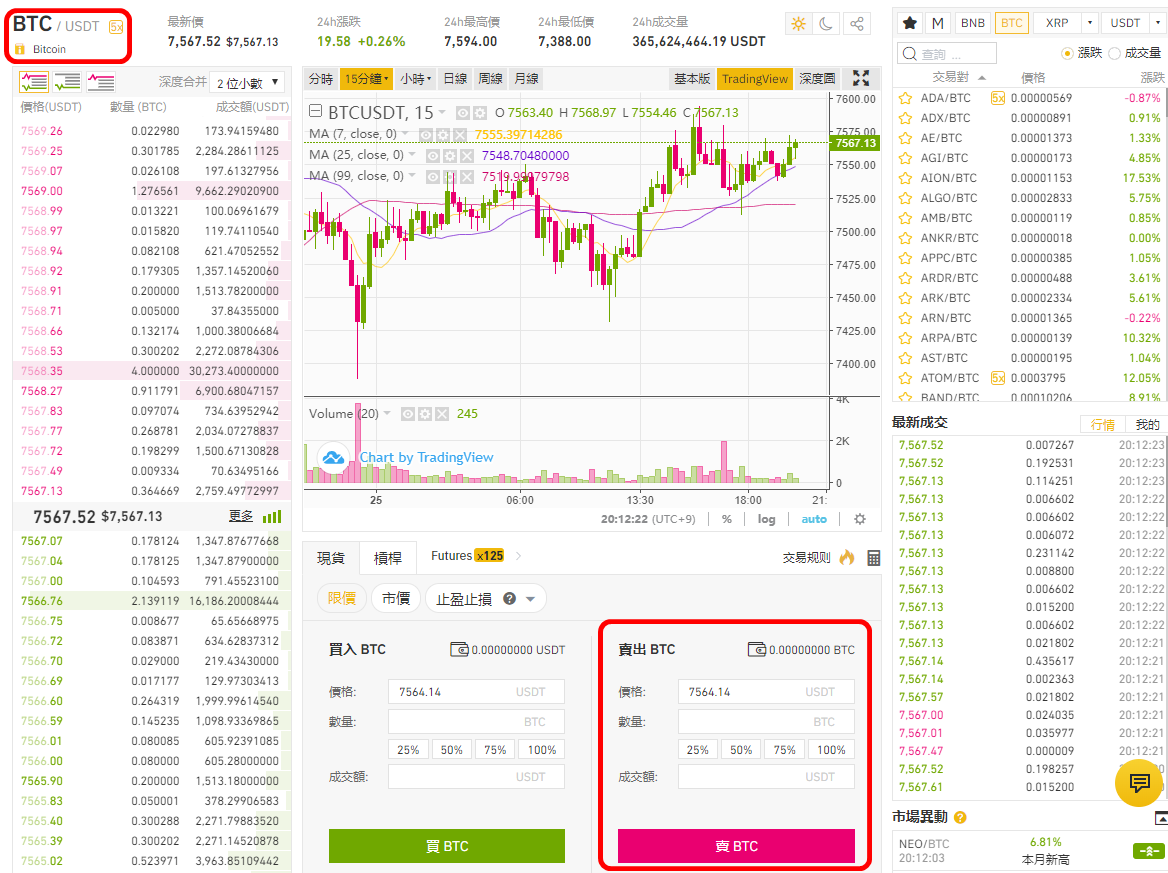Image resolution: width=1168 pixels, height=873 pixels.
Task: Select the 成交量 radio button
Action: (1114, 53)
